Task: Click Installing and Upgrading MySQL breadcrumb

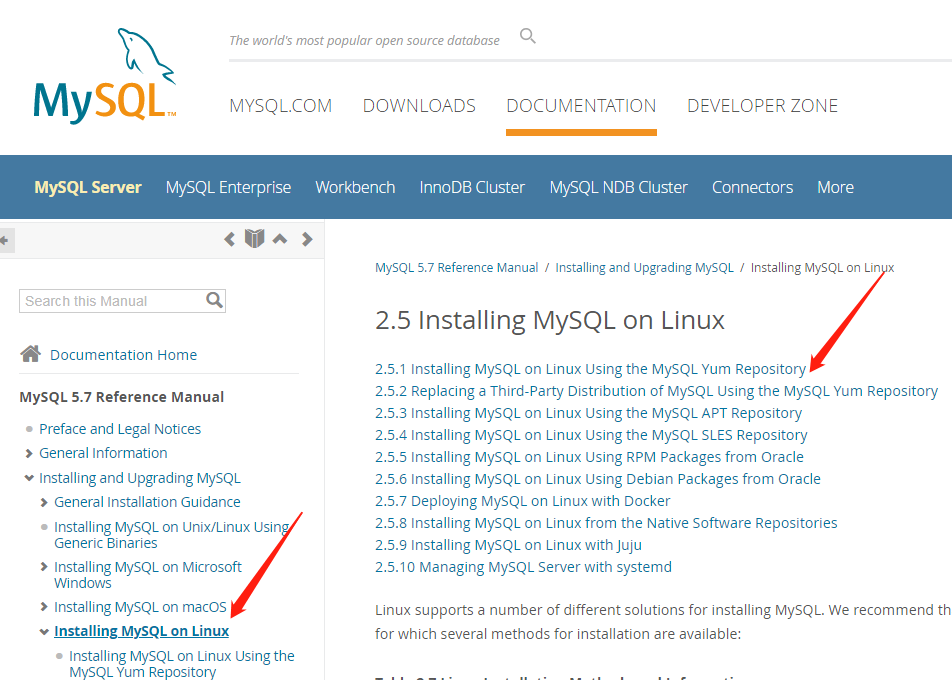Action: pos(644,268)
